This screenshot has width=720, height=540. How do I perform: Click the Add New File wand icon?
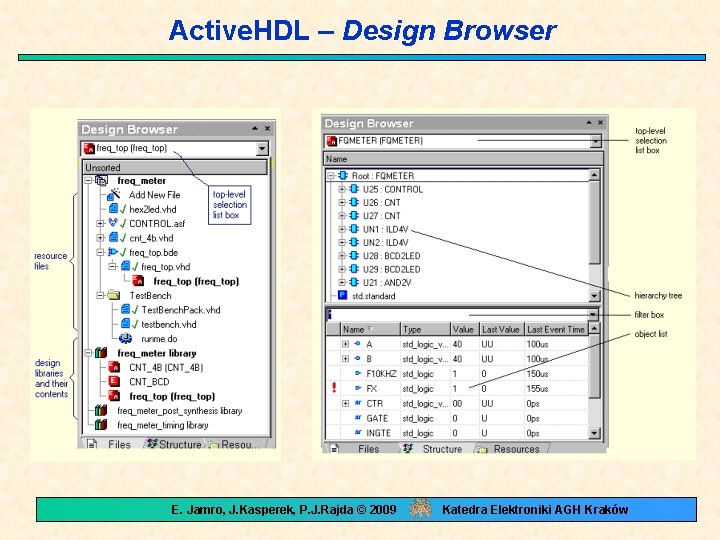pyautogui.click(x=113, y=195)
